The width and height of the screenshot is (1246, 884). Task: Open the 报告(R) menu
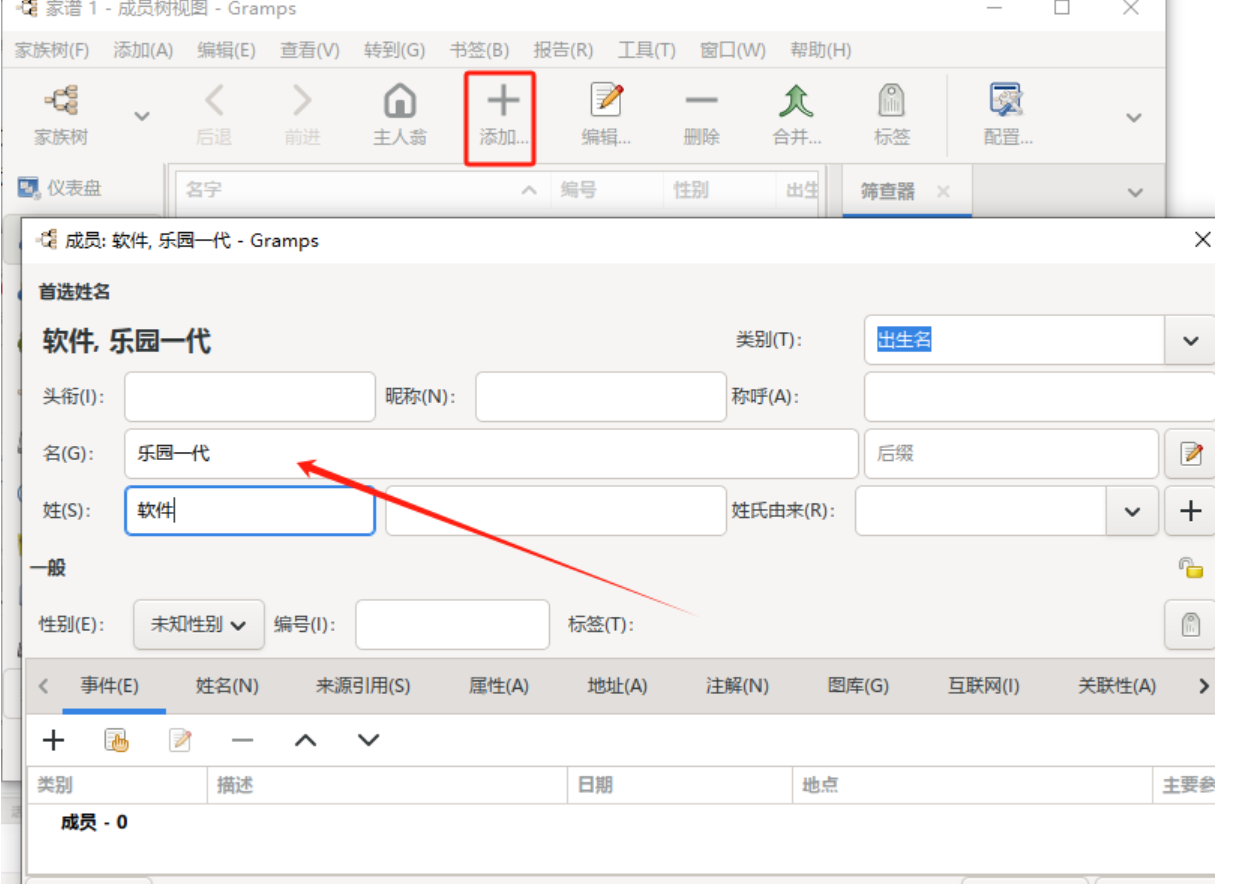(563, 50)
